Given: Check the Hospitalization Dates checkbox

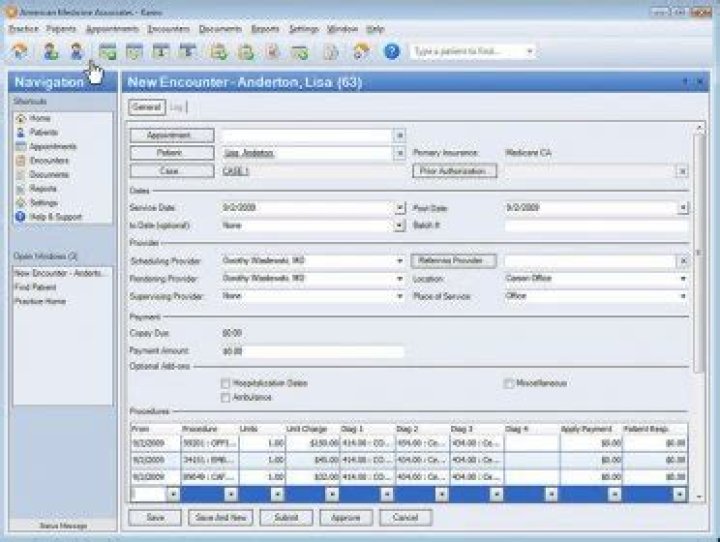Looking at the screenshot, I should coord(225,383).
